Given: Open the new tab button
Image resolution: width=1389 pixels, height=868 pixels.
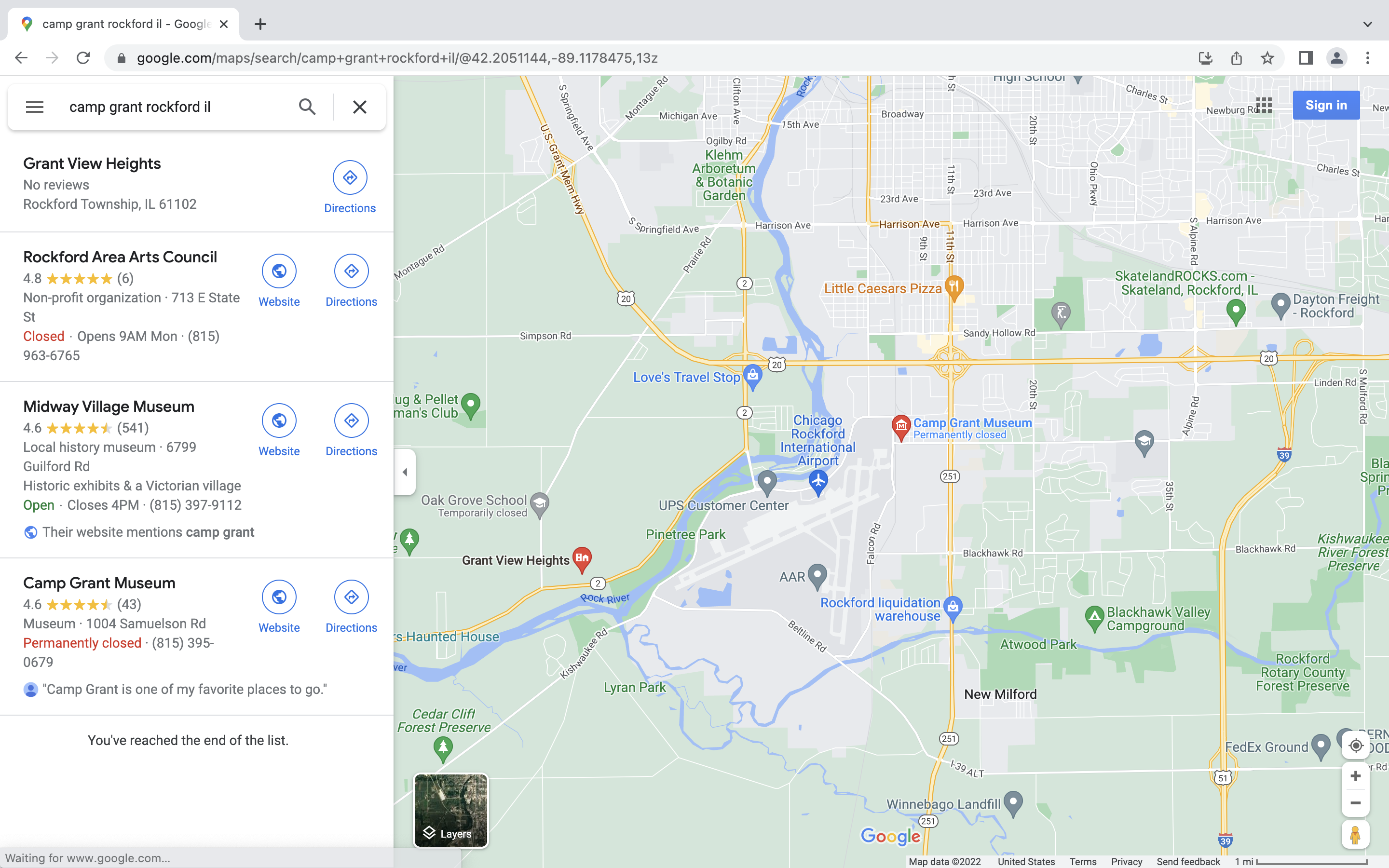Looking at the screenshot, I should tap(260, 24).
